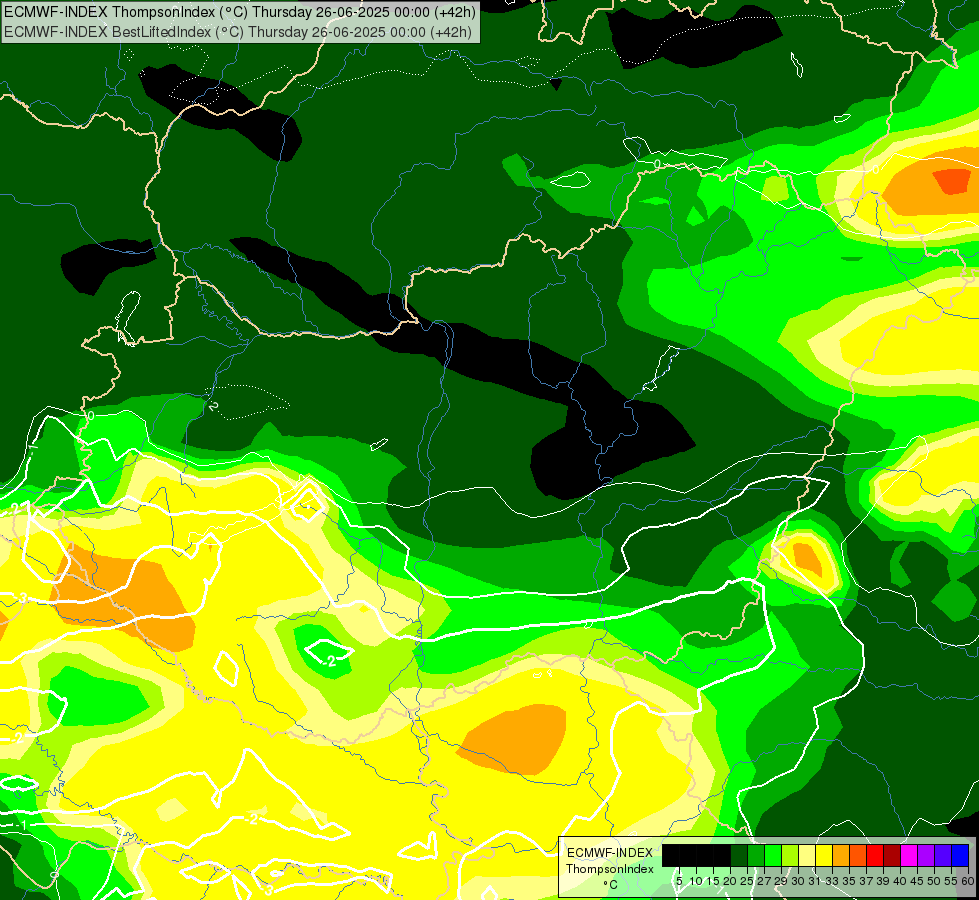Select the orange 33–35 legend swatch
Viewport: 979px width, 900px height.
pos(841,855)
